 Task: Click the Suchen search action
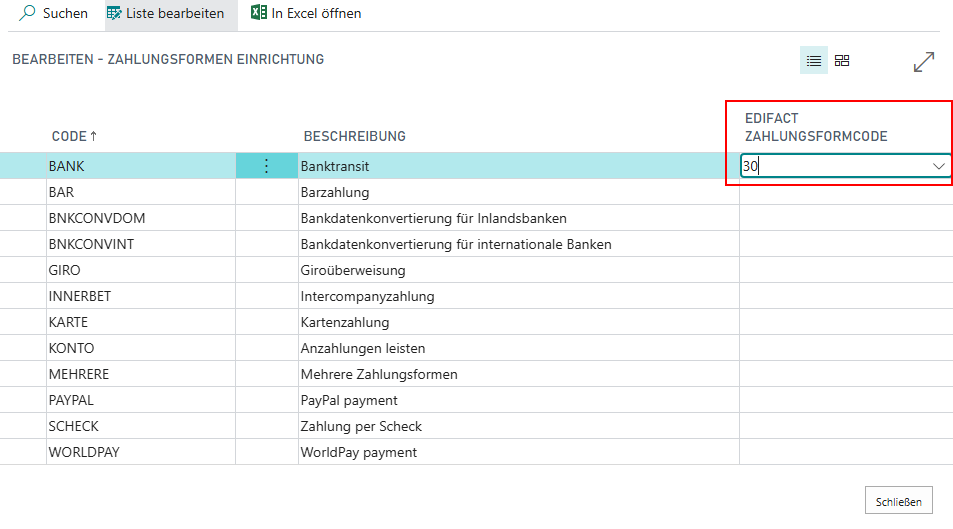[65, 14]
